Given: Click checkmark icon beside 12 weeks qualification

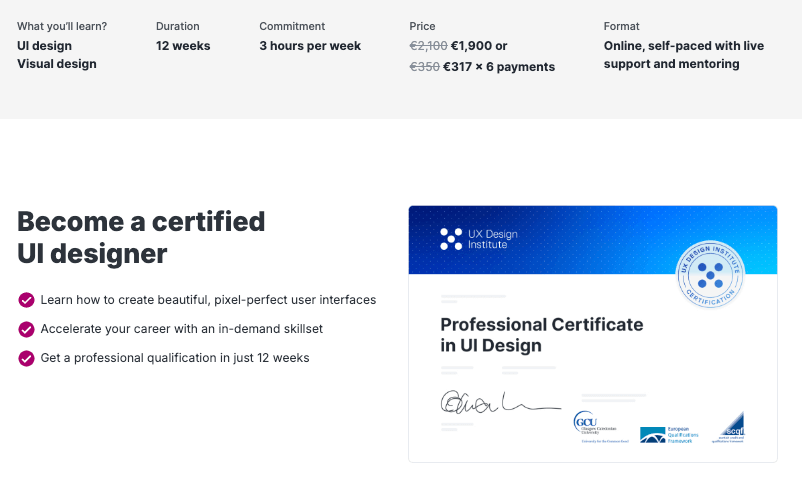Looking at the screenshot, I should pyautogui.click(x=26, y=358).
